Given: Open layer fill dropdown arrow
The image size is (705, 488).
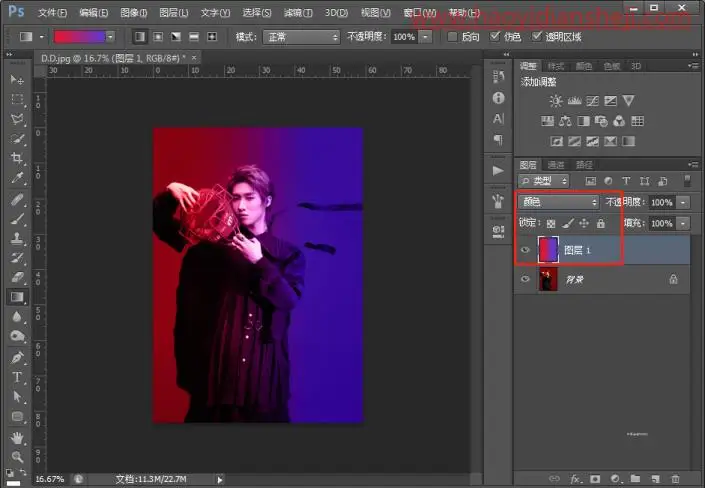Looking at the screenshot, I should click(x=683, y=223).
